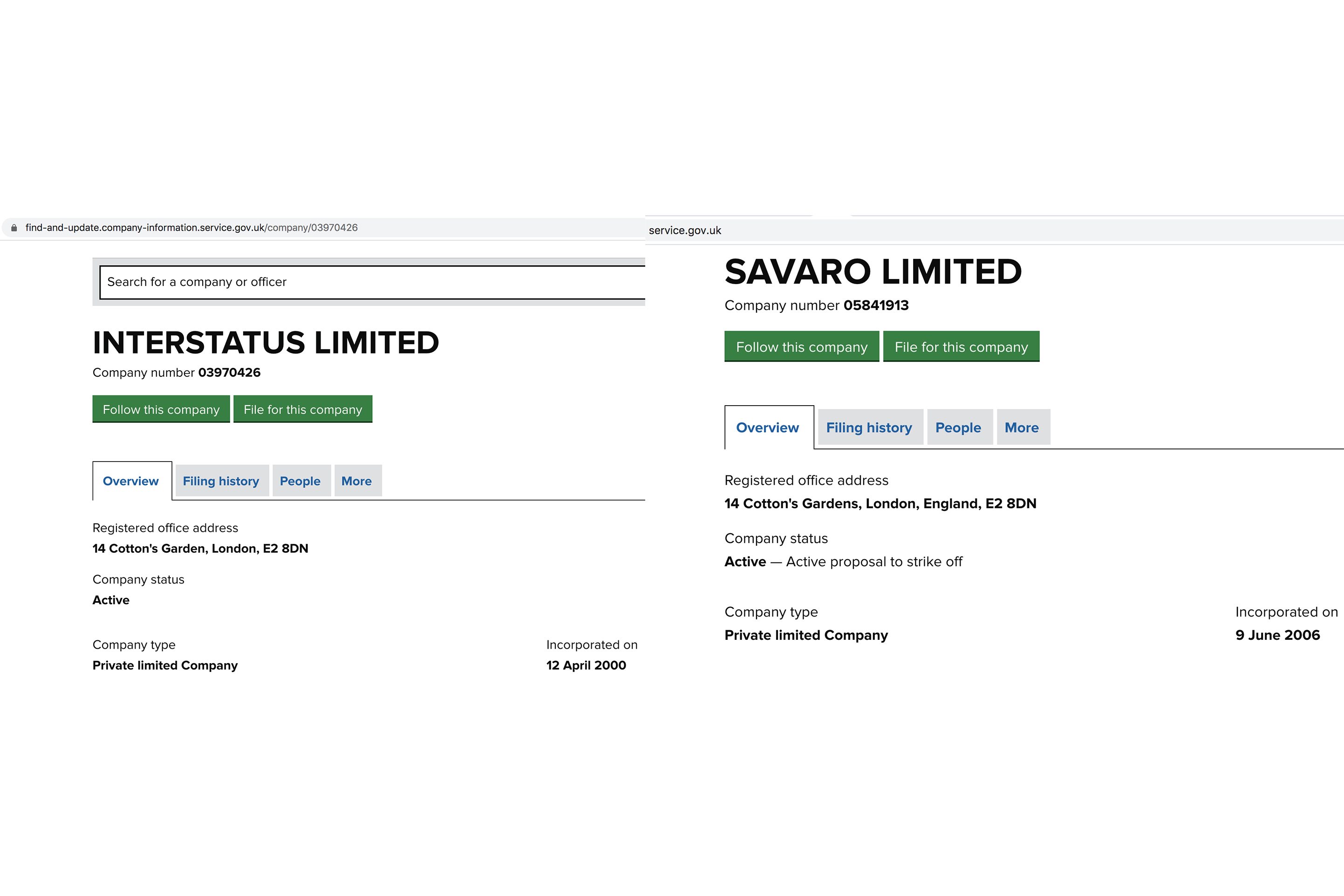
Task: Follow the INTERSTATUS LIMITED company
Action: [161, 409]
